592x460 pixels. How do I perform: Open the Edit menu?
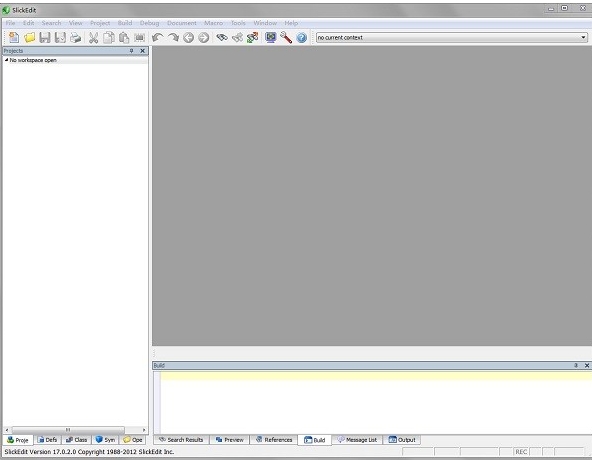28,23
